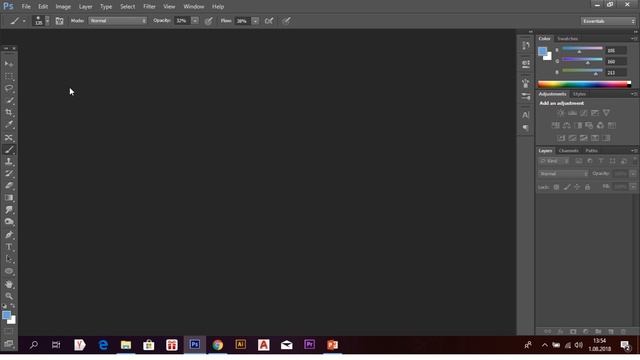This screenshot has height=360, width=640.
Task: Open the Paragraph panel icon
Action: click(526, 128)
